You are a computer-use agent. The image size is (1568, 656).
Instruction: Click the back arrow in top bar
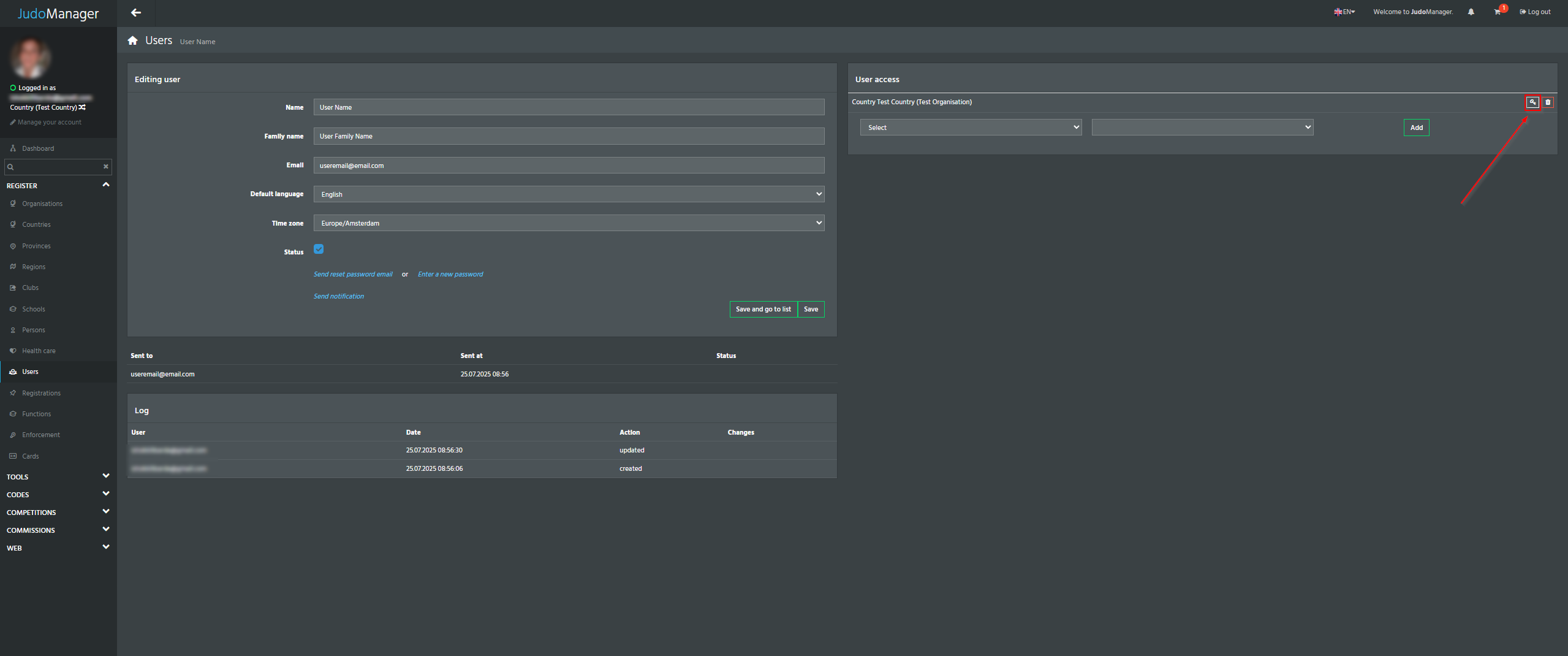tap(136, 12)
